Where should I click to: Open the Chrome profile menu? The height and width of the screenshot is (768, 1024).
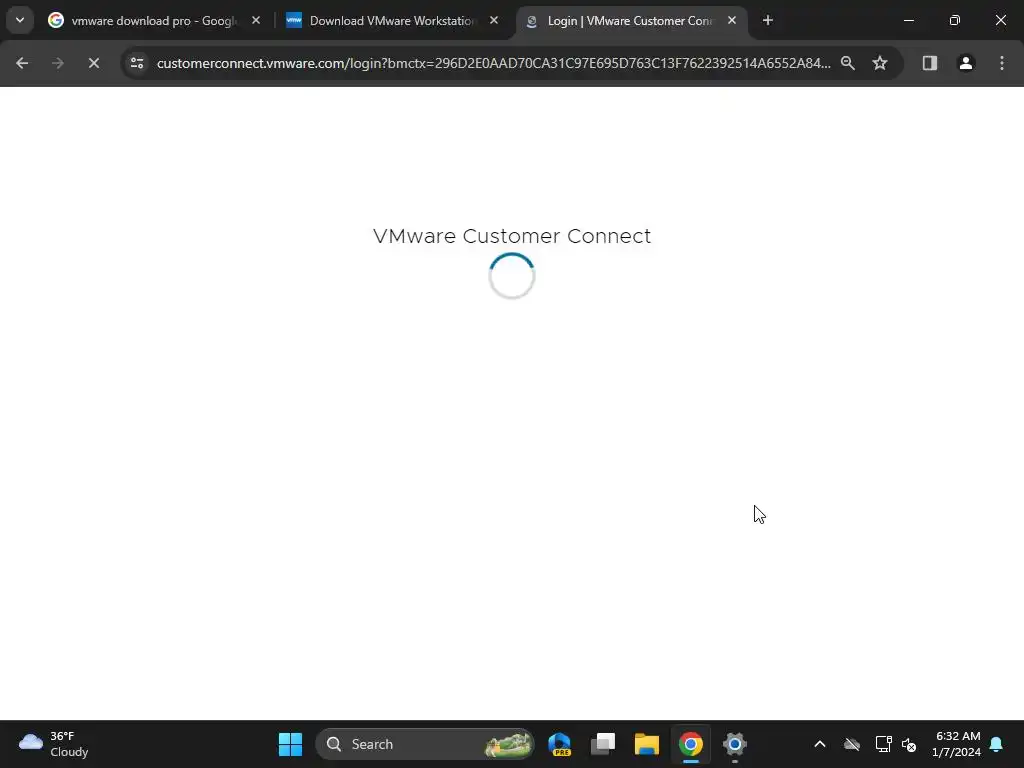click(966, 63)
